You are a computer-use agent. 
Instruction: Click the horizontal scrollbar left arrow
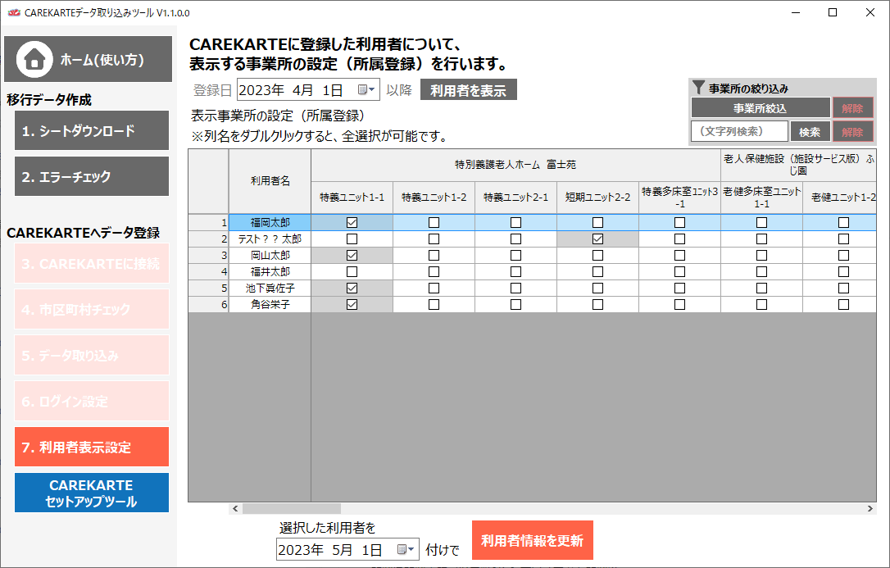coord(235,509)
